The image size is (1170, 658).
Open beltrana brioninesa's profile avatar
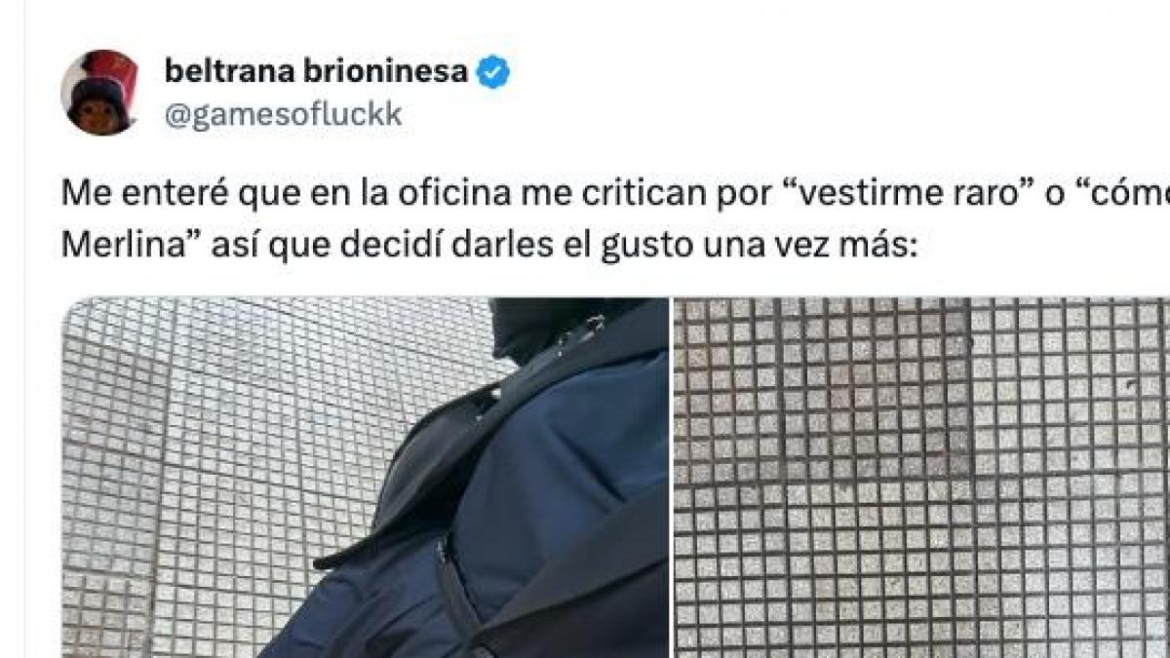coord(99,93)
